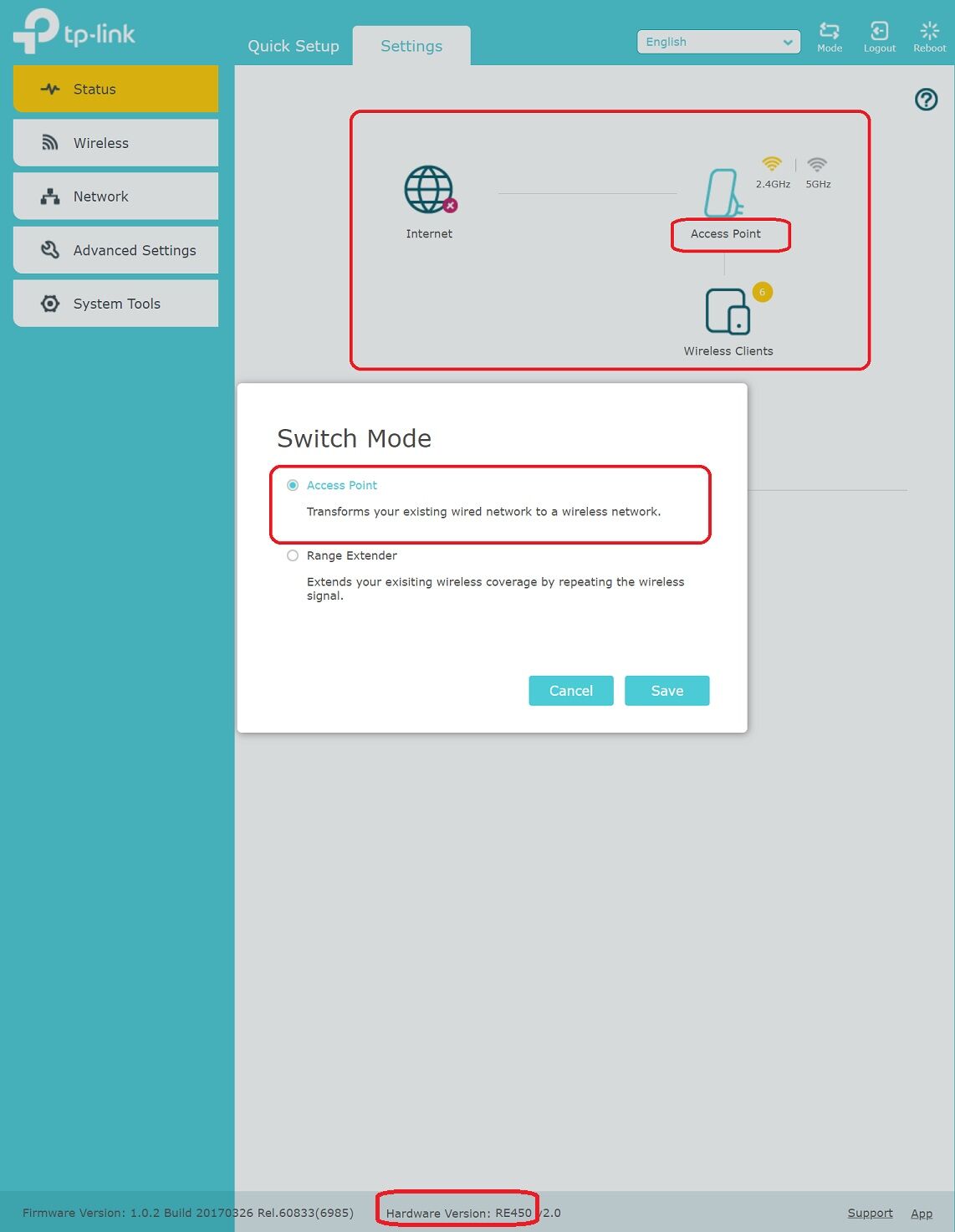The image size is (955, 1232).
Task: Click the 'Extends your exisiting wireless coverage' description
Action: [x=495, y=589]
